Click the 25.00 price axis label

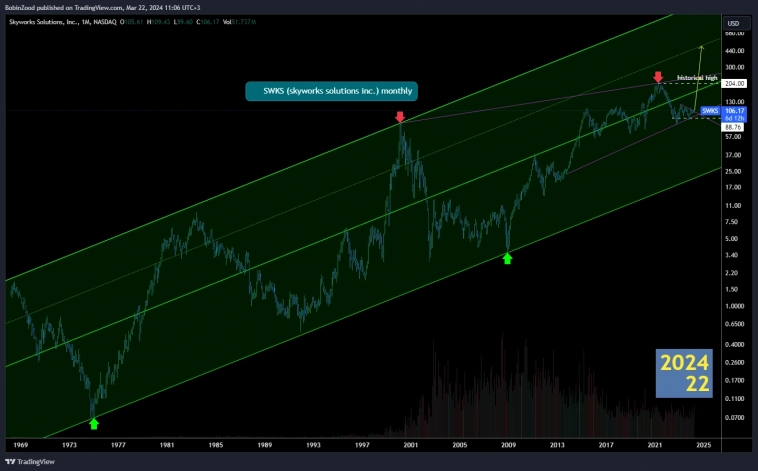click(733, 172)
